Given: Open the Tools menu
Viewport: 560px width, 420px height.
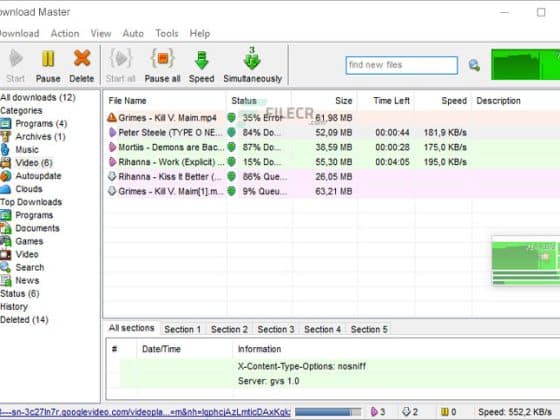Looking at the screenshot, I should (166, 34).
